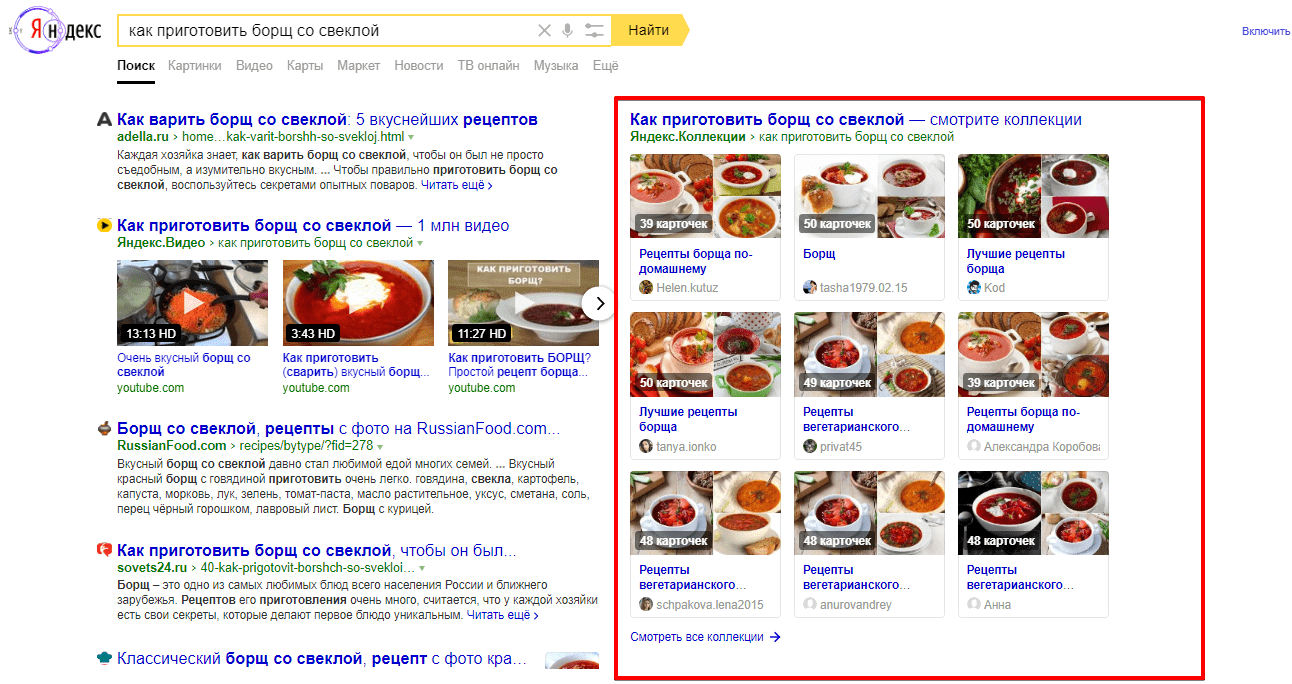Viewport: 1292px width, 684px height.
Task: Show next videos with carousel arrow
Action: pyautogui.click(x=599, y=303)
